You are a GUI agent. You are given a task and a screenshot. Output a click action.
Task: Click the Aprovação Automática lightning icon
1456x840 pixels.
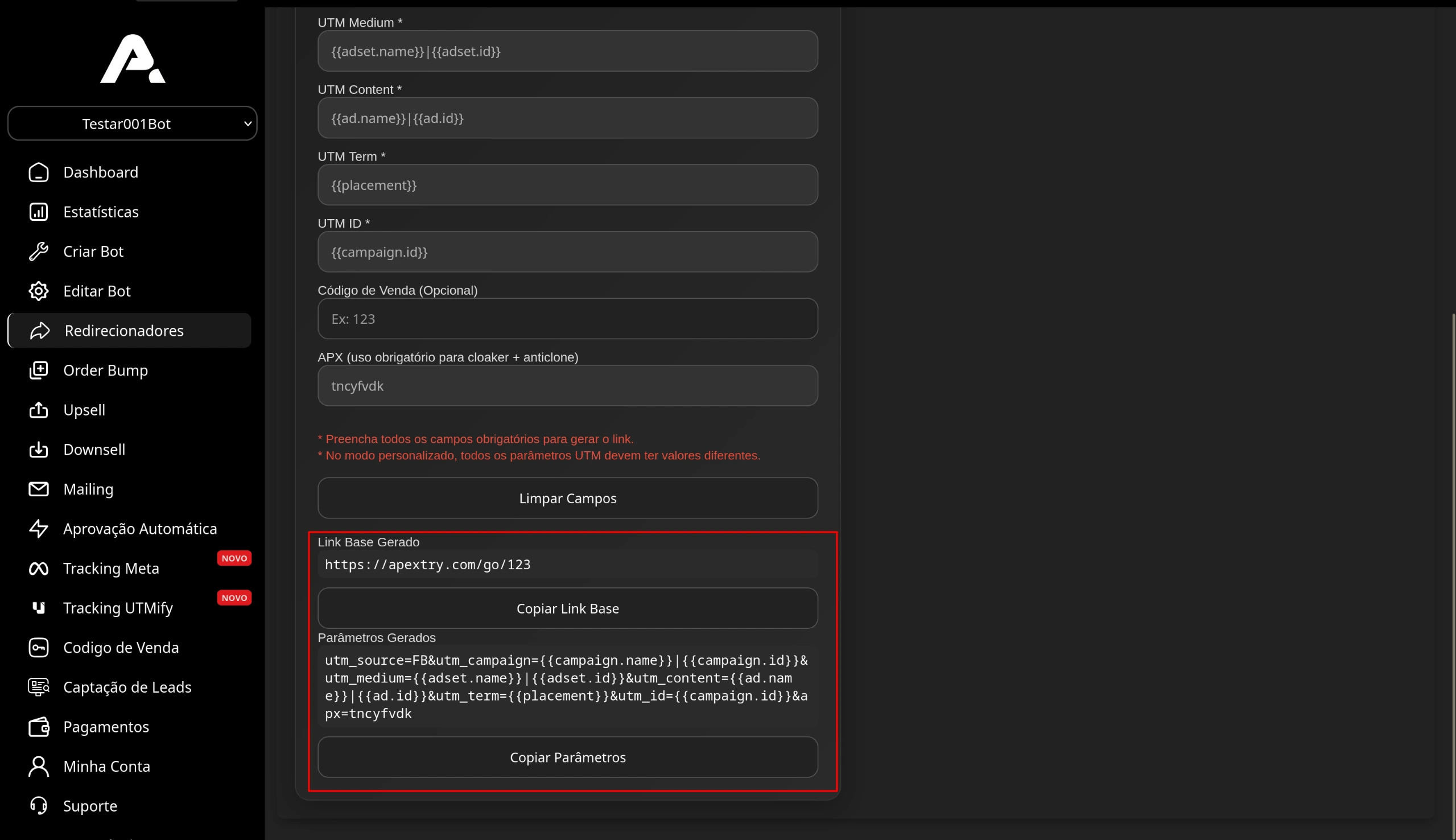pos(39,529)
